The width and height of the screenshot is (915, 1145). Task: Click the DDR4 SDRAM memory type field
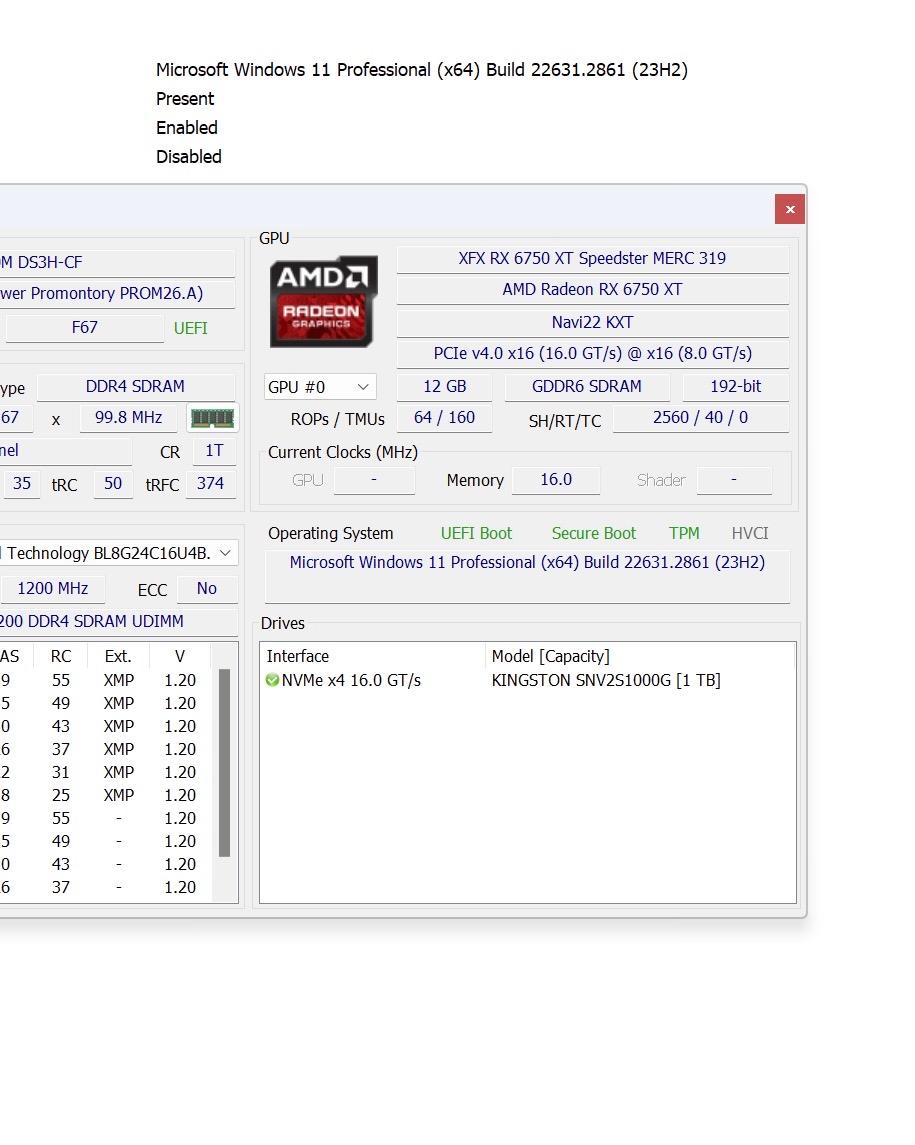[135, 386]
